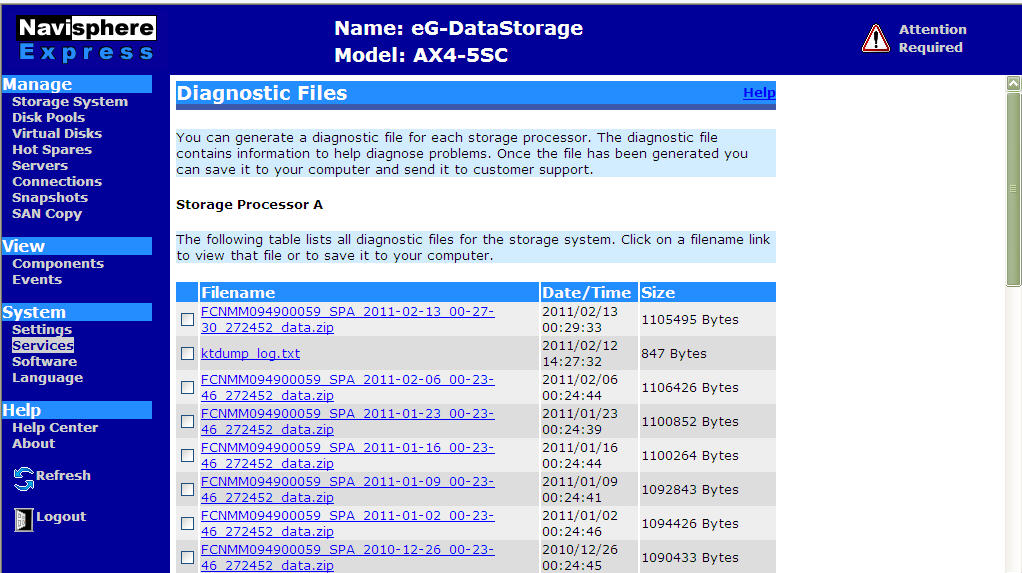Select the 2011-01-02 data.zip checkbox

tap(188, 523)
